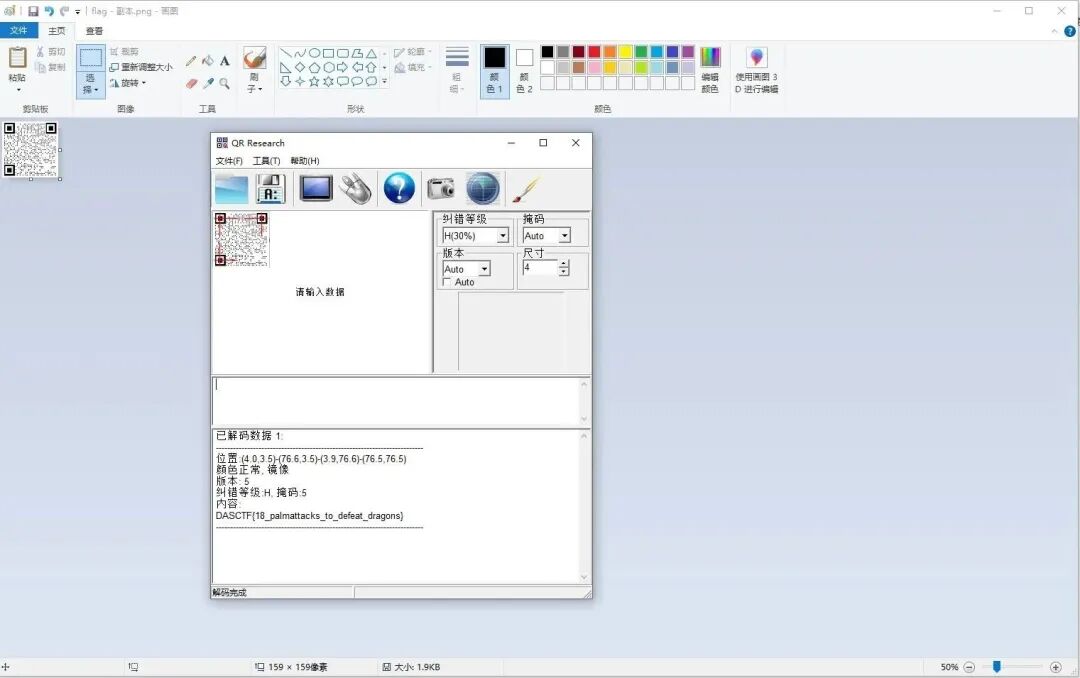Click Paint help icon at top right
Screen dimensions: 1080x678
pyautogui.click(x=1070, y=31)
